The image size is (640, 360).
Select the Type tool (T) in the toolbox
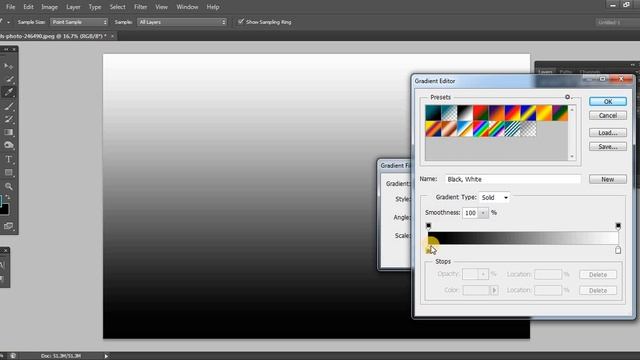point(9,159)
